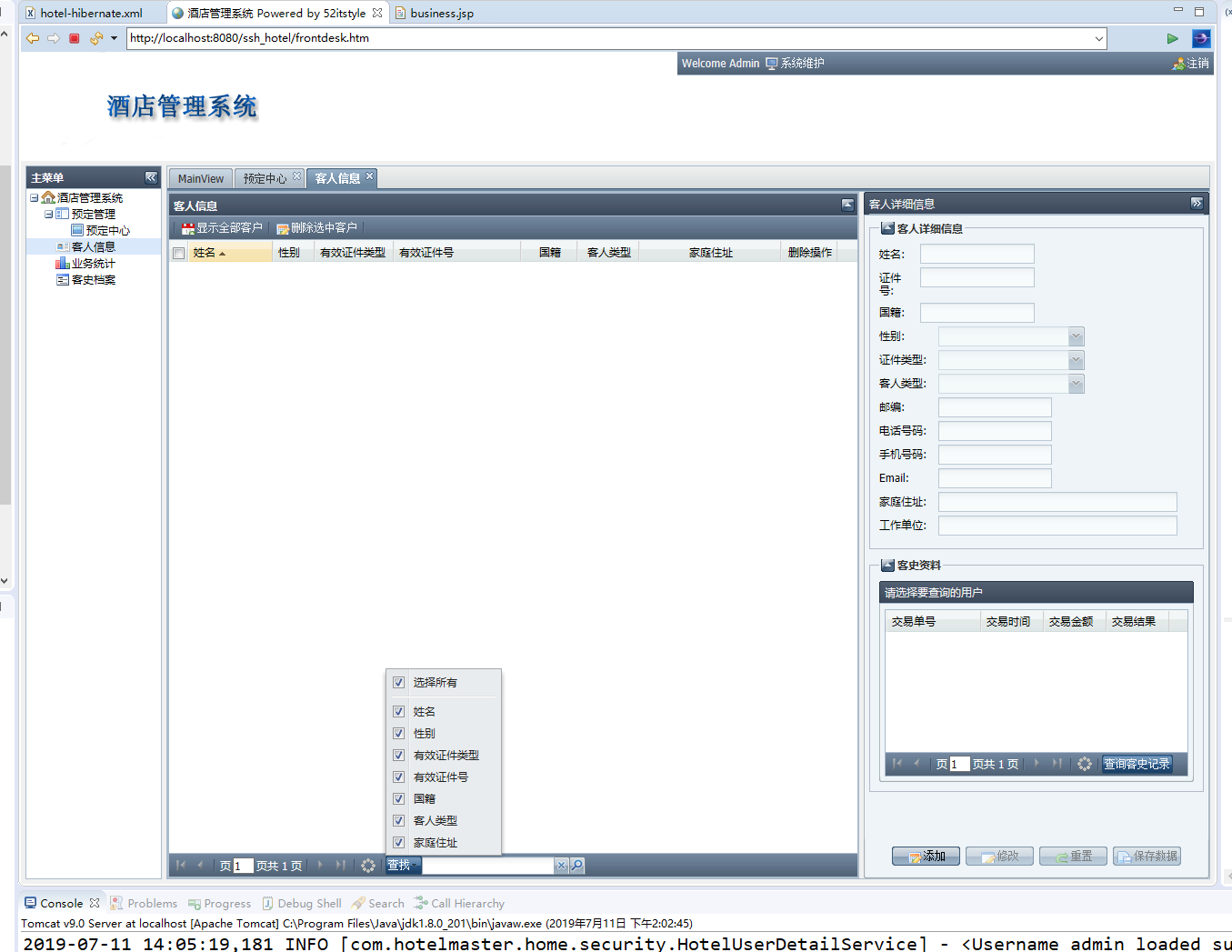
Task: Collapse the 客史资料 fieldset
Action: click(x=887, y=565)
